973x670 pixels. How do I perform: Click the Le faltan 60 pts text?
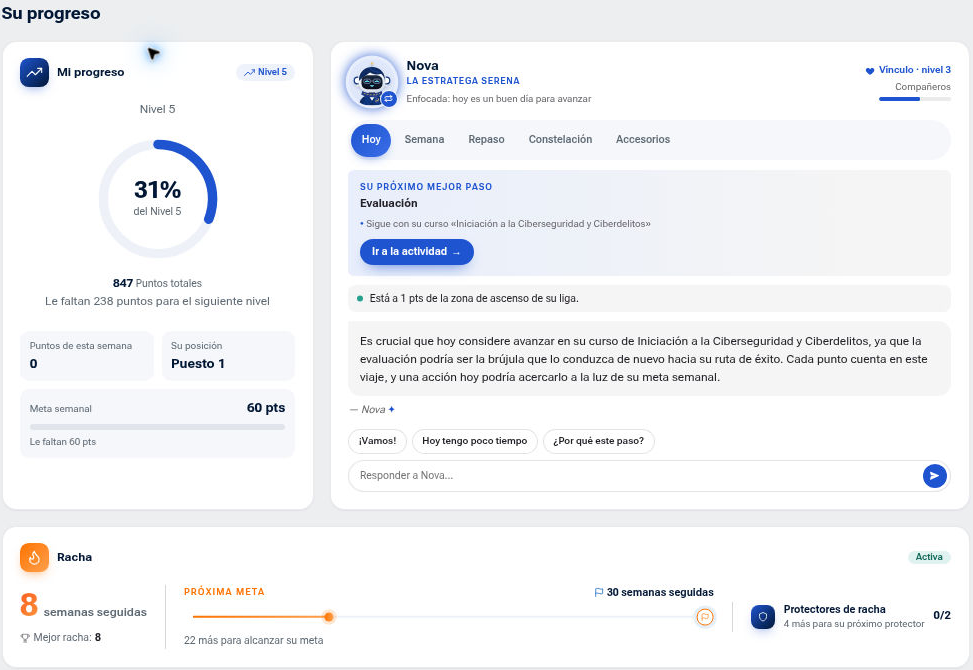click(x=63, y=442)
